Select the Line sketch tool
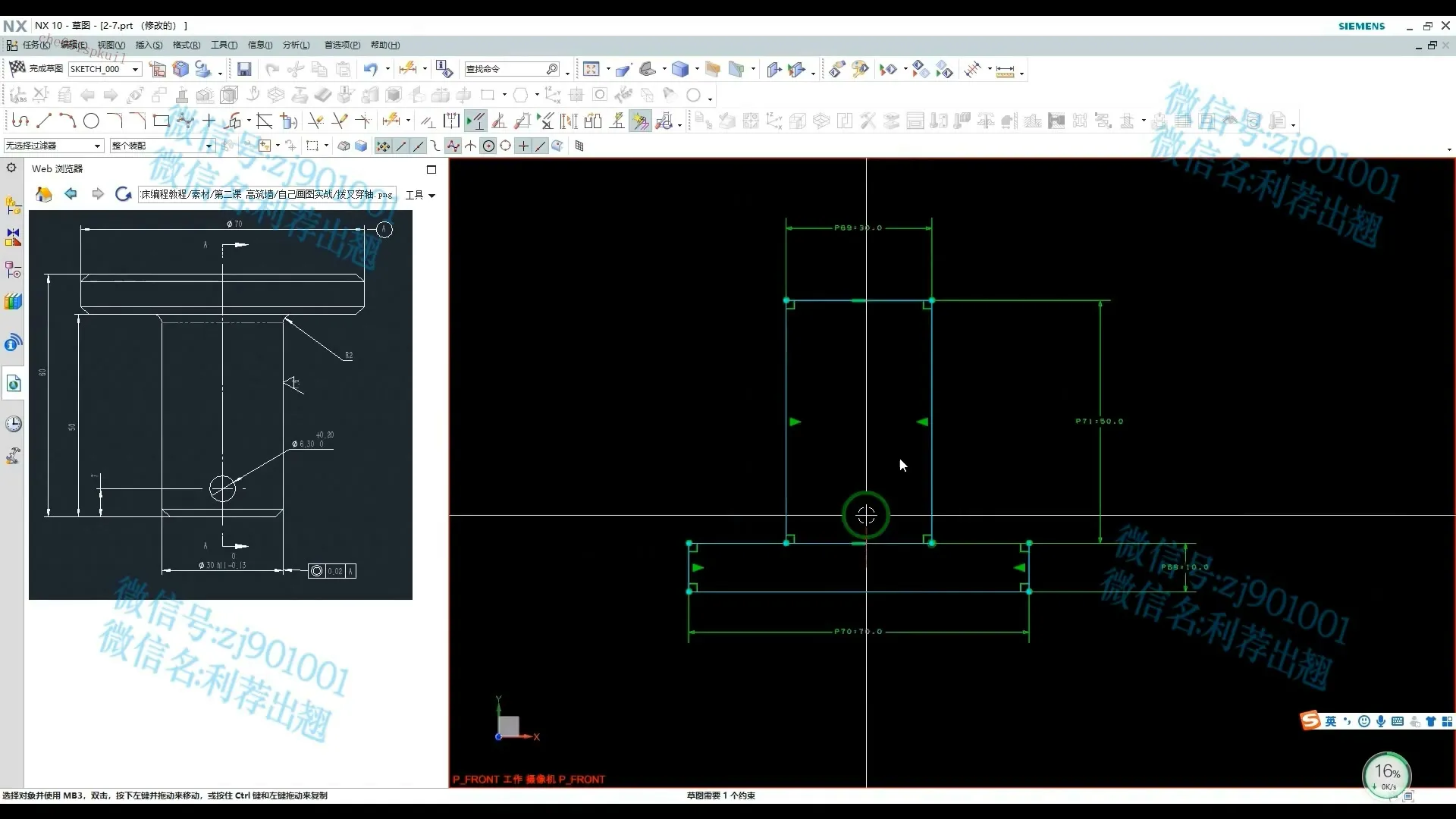The image size is (1456, 819). [44, 121]
